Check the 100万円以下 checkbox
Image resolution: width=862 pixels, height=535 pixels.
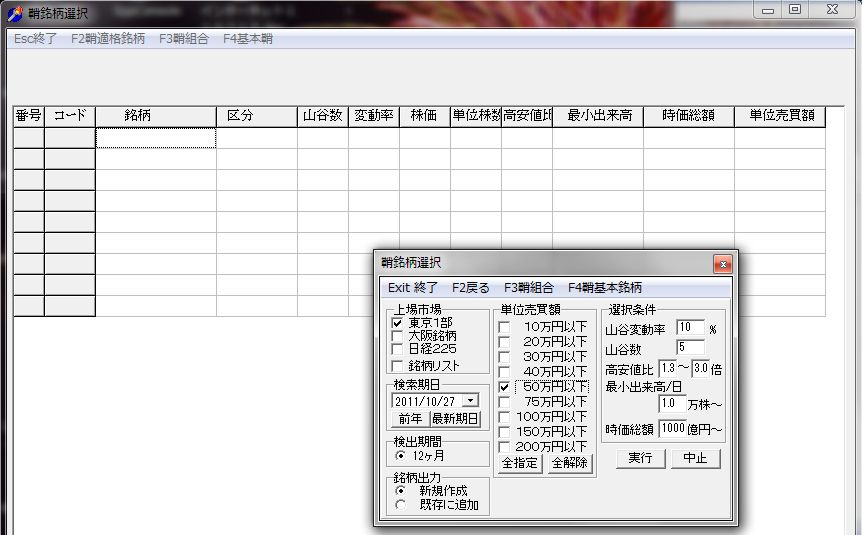(x=504, y=417)
